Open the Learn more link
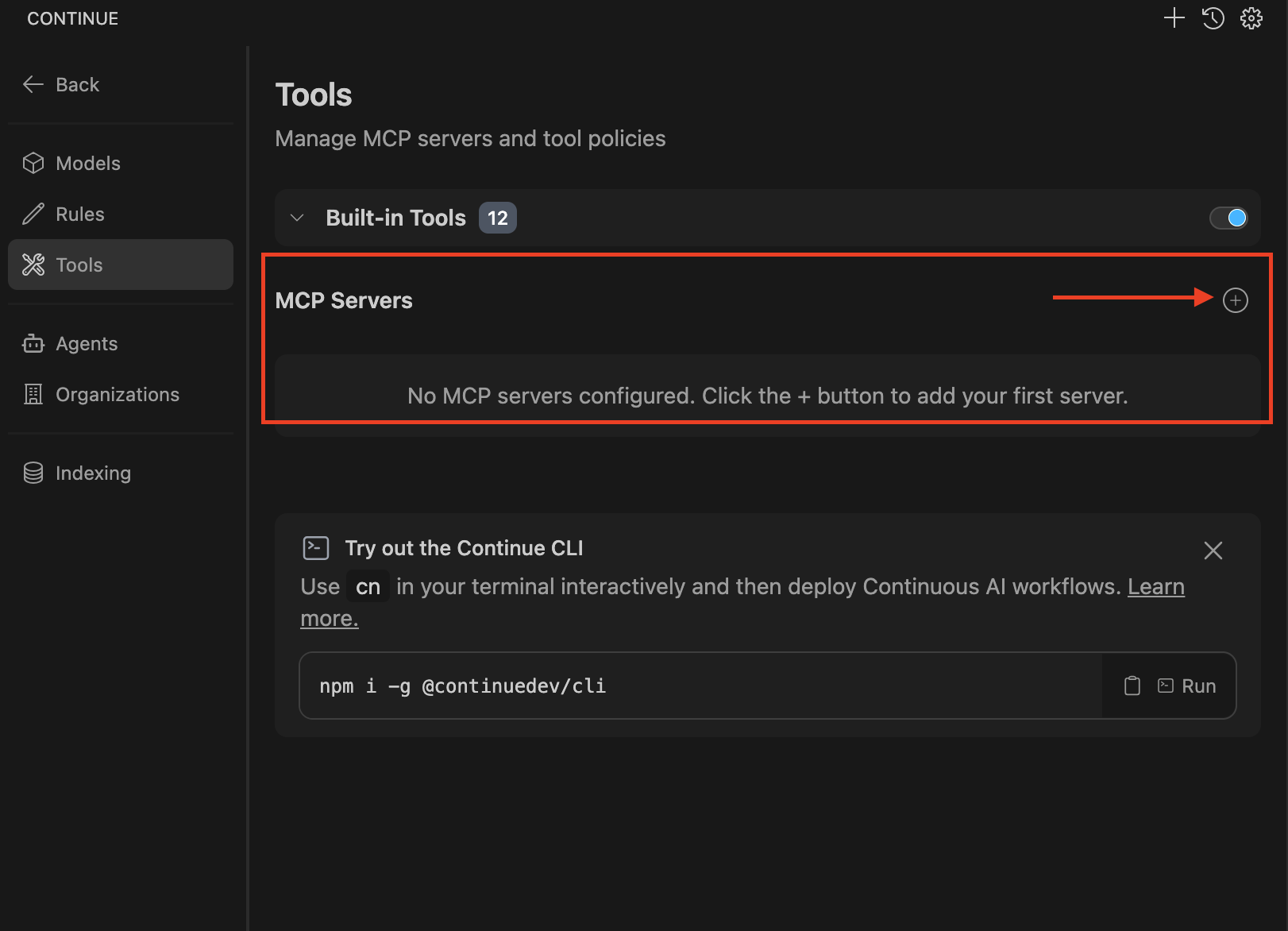The height and width of the screenshot is (931, 1288). [x=1155, y=586]
